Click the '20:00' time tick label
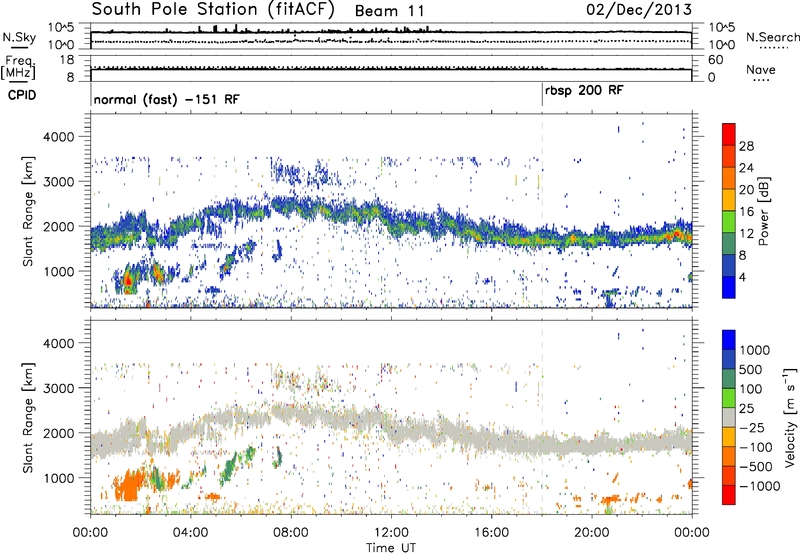Screen dimensions: 800x554 [591, 532]
